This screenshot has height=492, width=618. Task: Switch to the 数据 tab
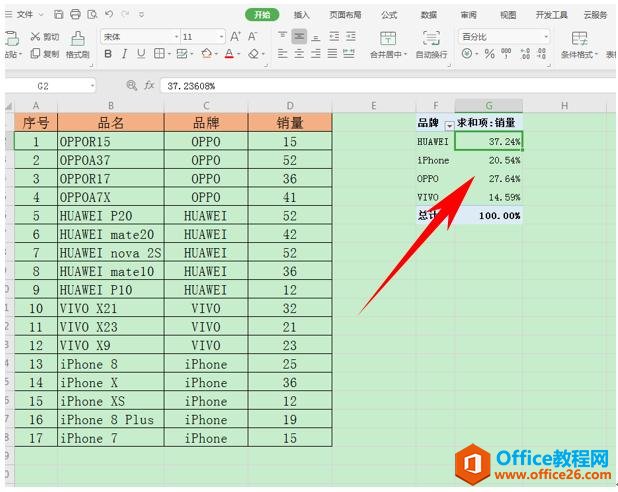428,15
